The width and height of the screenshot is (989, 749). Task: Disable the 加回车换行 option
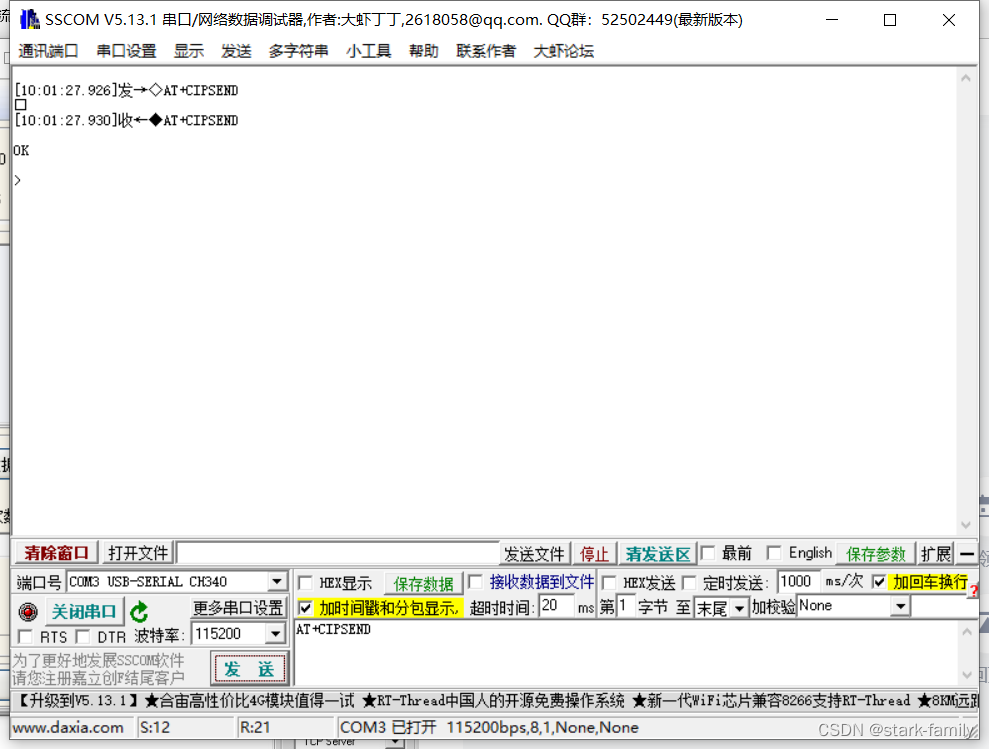click(879, 581)
